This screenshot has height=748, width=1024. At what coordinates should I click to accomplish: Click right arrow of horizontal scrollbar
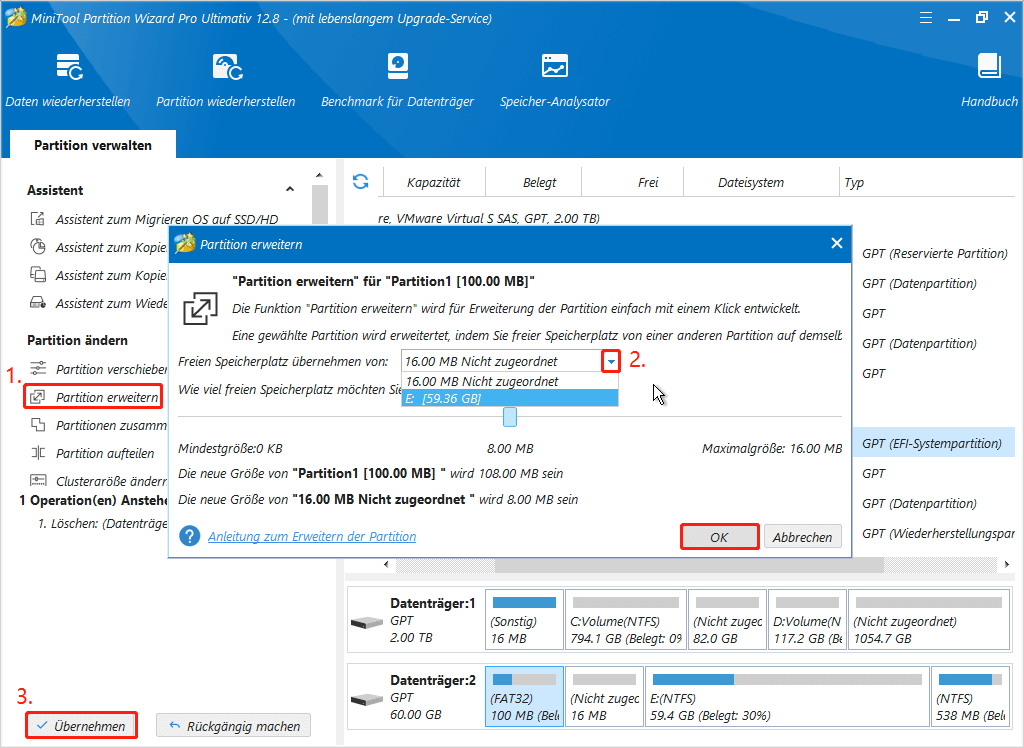coord(1006,564)
